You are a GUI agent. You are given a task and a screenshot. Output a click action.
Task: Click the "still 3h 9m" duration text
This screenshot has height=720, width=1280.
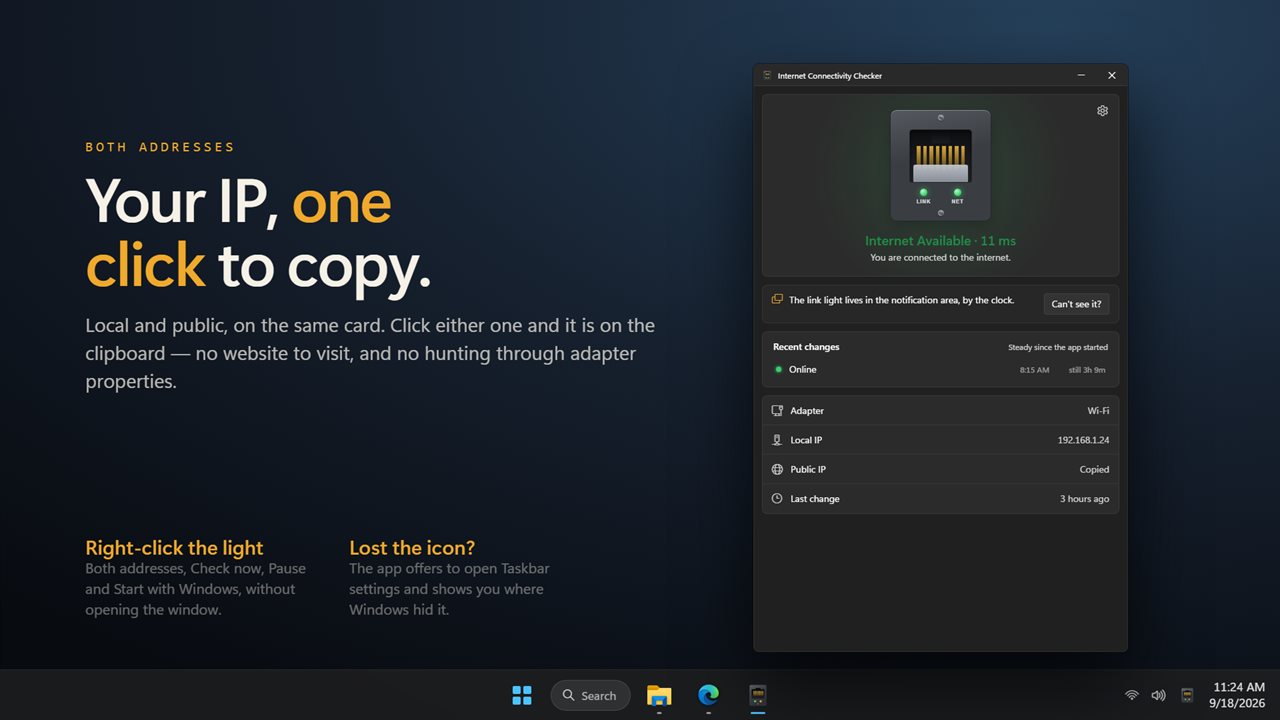click(x=1085, y=370)
